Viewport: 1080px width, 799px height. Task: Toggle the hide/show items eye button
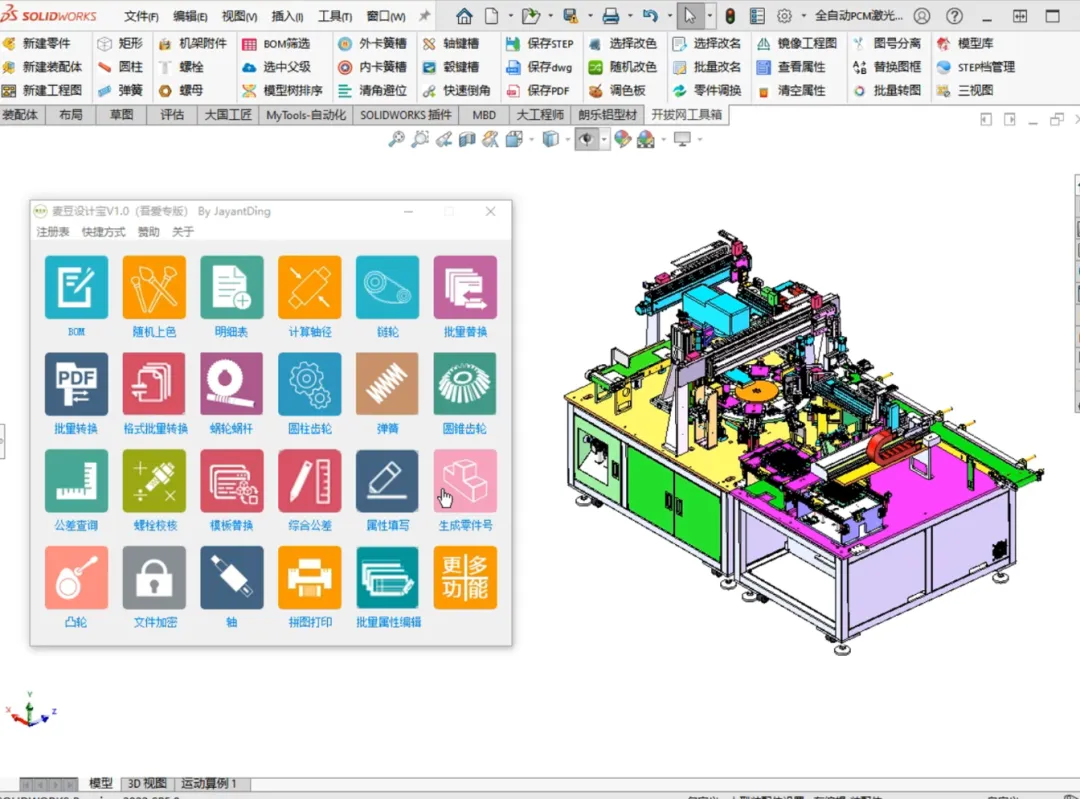point(586,140)
